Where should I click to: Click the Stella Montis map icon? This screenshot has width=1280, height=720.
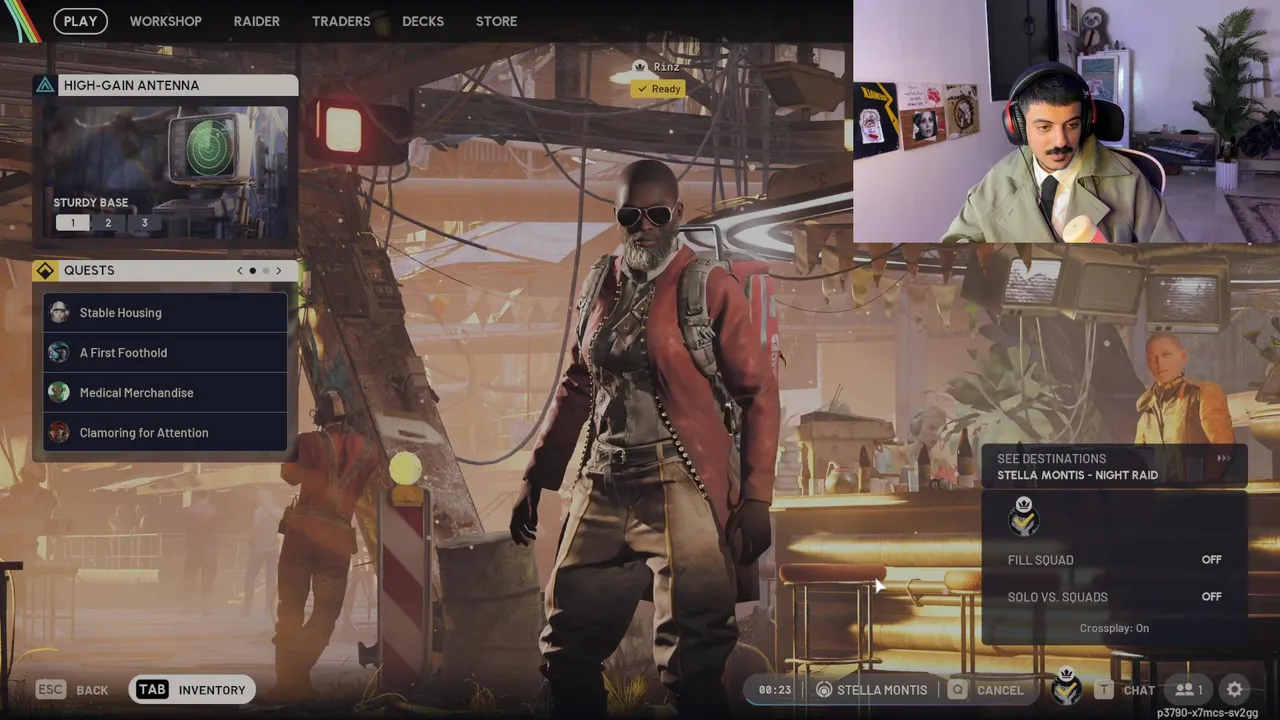pyautogui.click(x=824, y=690)
